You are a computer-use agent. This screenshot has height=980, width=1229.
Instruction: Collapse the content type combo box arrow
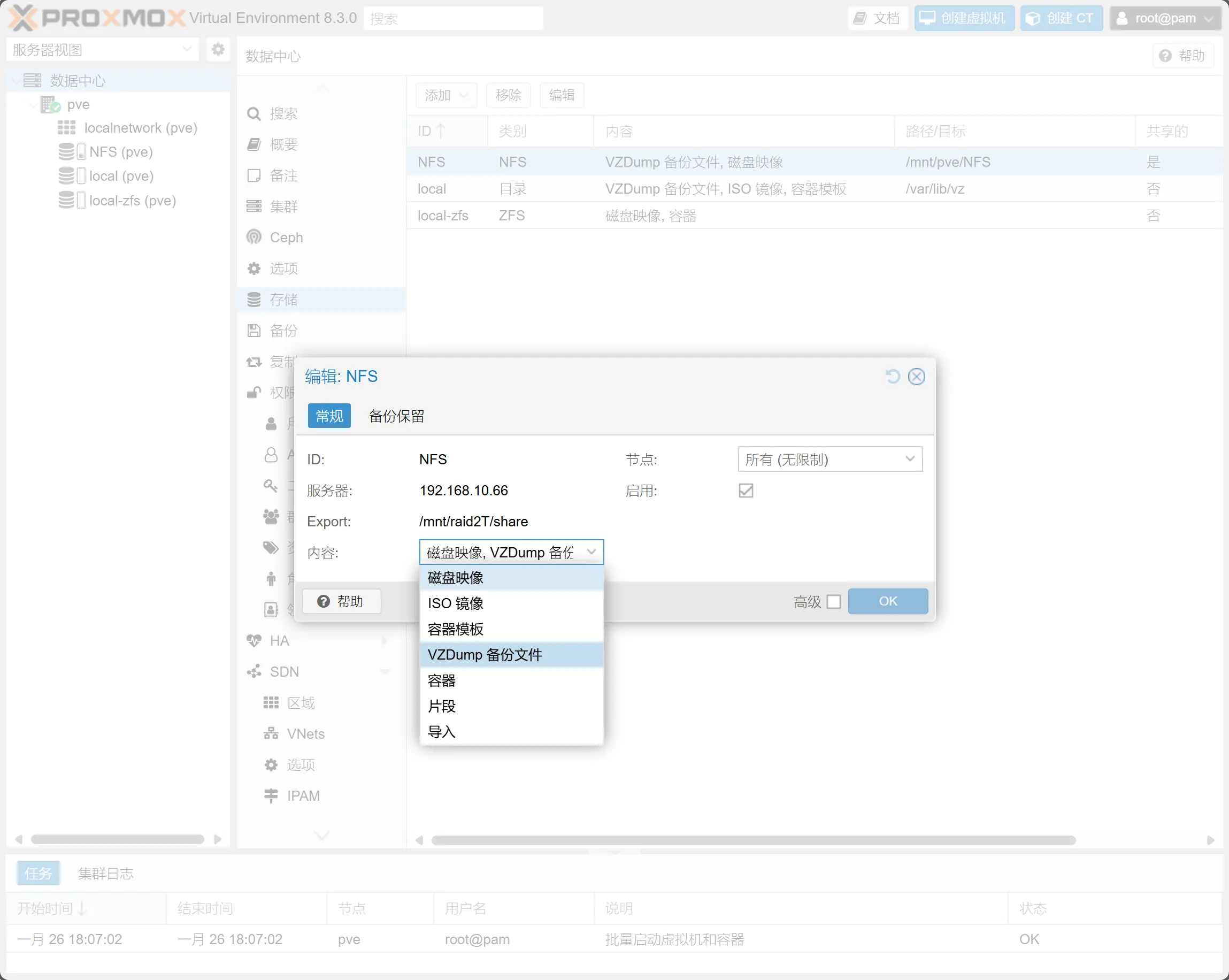point(591,552)
